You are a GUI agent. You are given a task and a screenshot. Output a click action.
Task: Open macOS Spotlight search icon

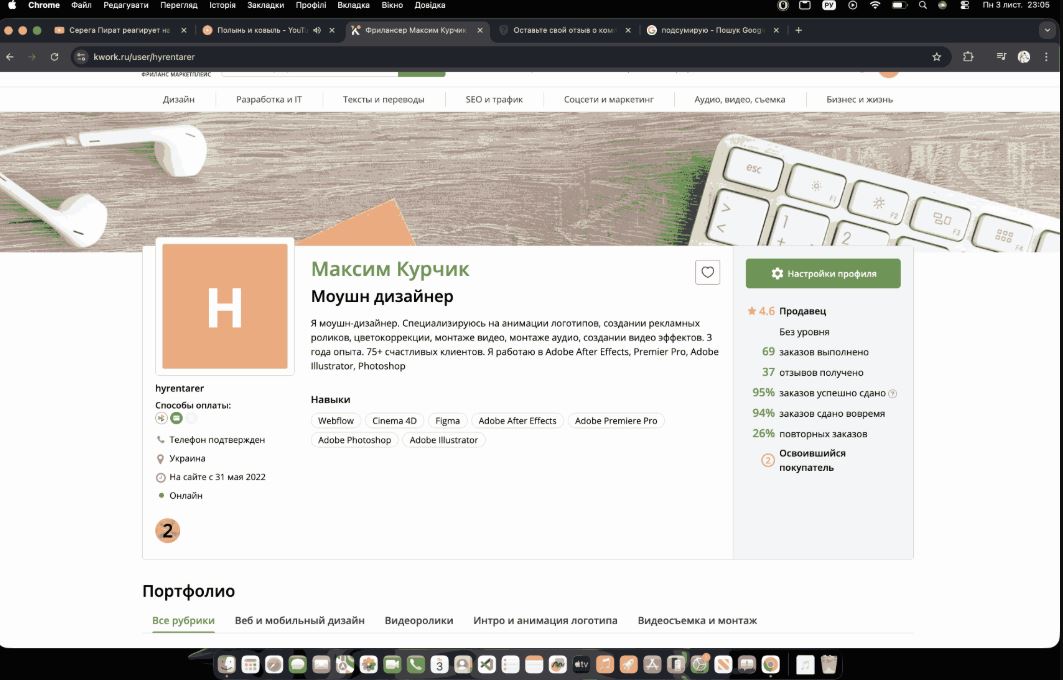922,6
